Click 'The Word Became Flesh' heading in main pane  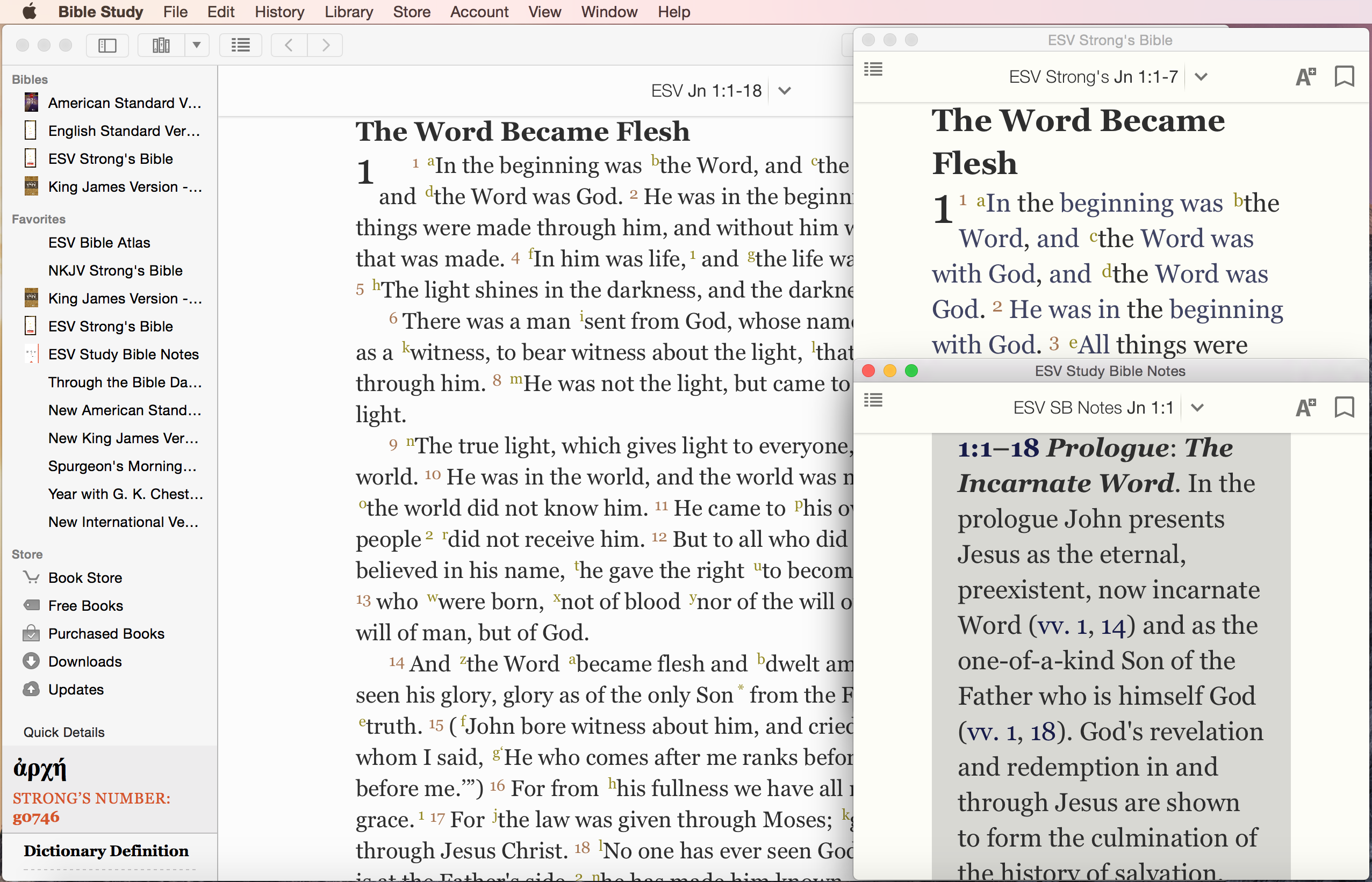(x=522, y=132)
